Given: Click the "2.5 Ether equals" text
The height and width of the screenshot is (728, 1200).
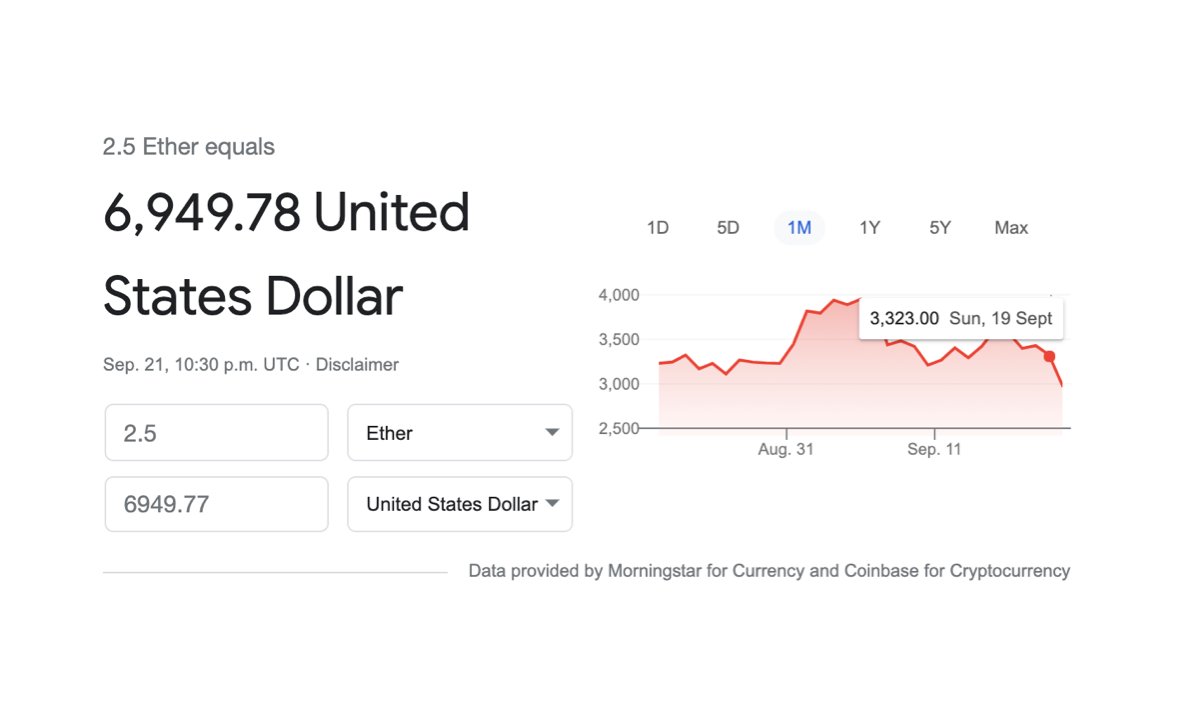Looking at the screenshot, I should [189, 147].
